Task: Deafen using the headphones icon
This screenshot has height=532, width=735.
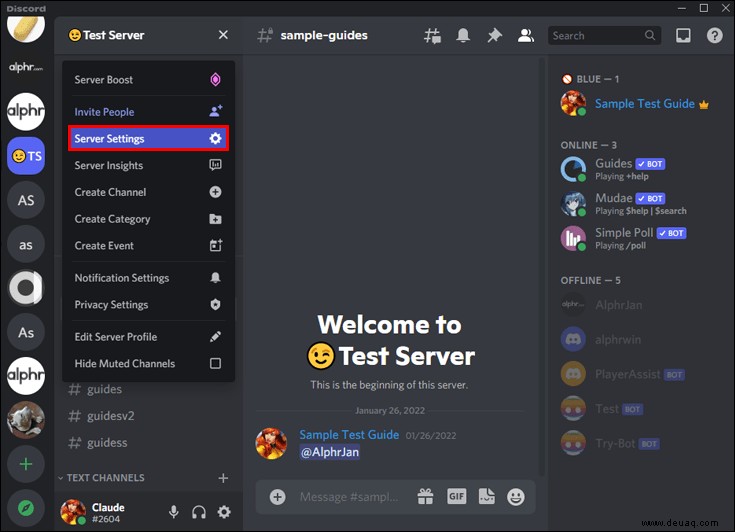Action: click(199, 512)
